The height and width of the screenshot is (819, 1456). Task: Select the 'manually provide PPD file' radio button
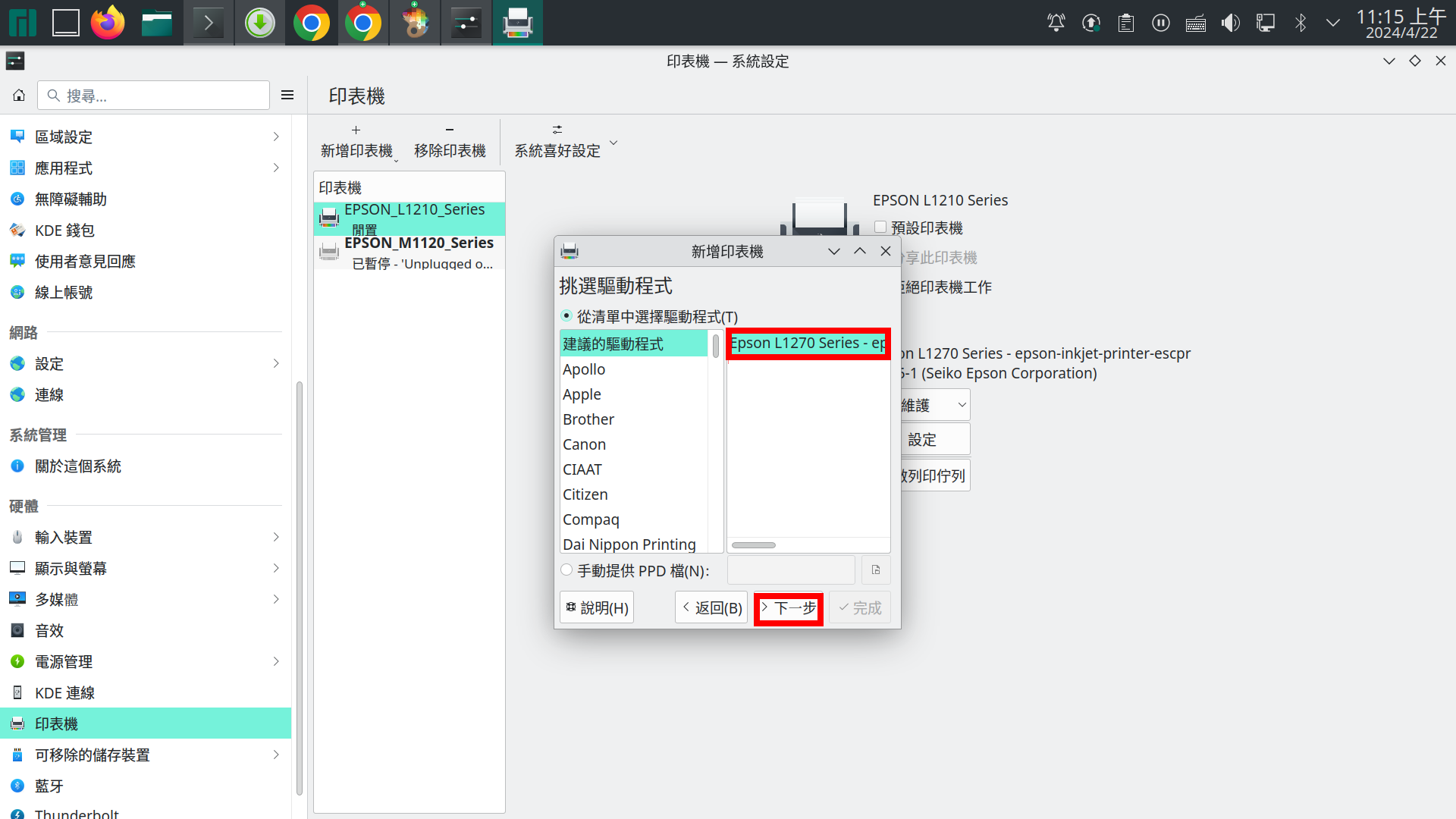point(566,570)
